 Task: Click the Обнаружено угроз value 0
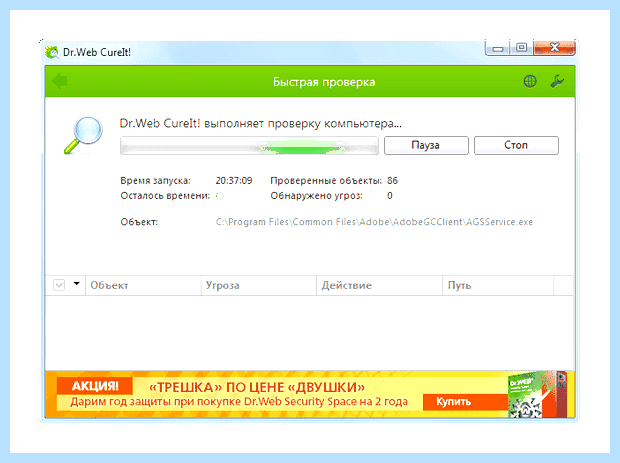pos(390,196)
